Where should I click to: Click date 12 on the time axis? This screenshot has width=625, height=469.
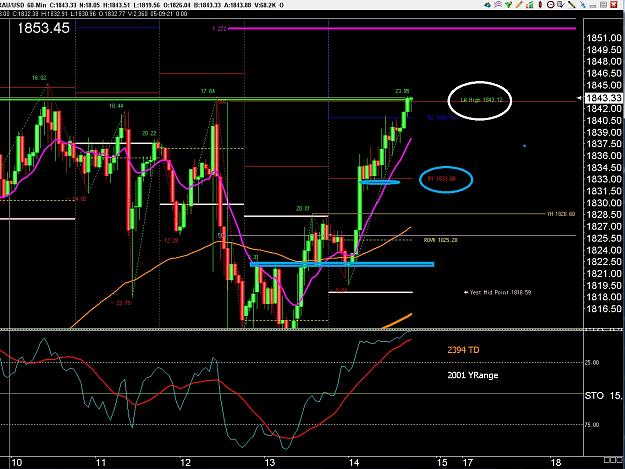pyautogui.click(x=185, y=463)
